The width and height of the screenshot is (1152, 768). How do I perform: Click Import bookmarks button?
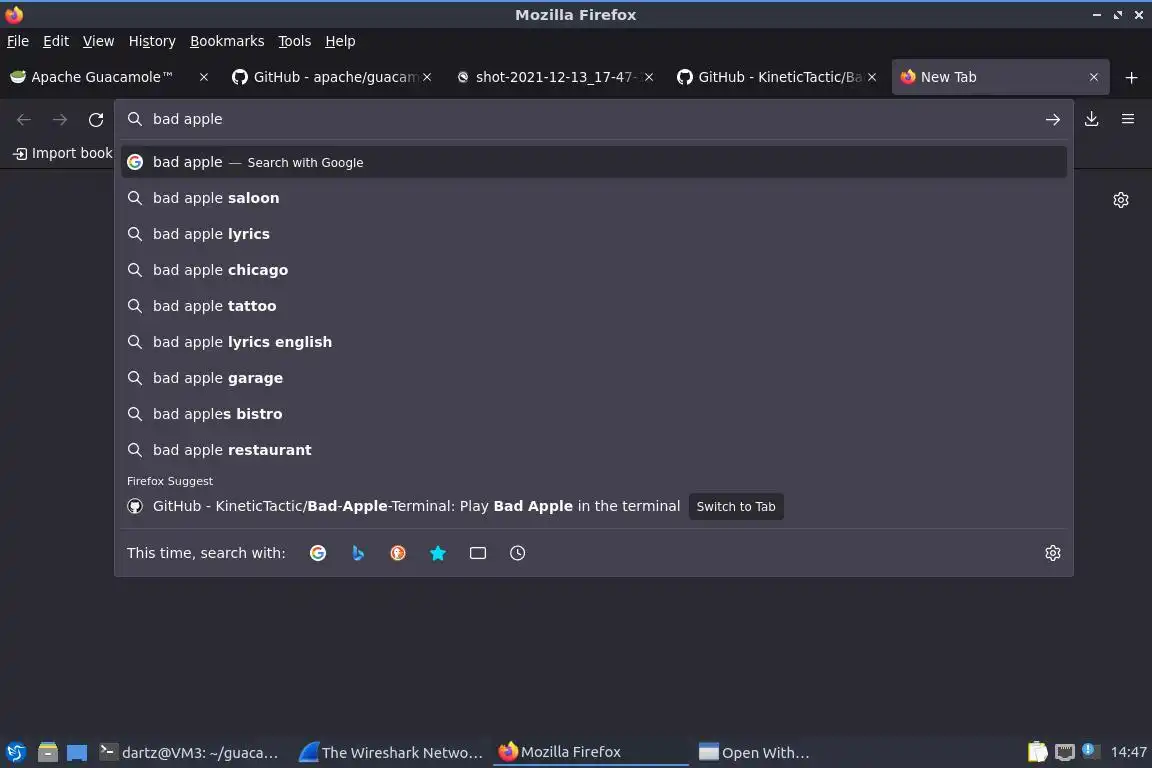62,153
